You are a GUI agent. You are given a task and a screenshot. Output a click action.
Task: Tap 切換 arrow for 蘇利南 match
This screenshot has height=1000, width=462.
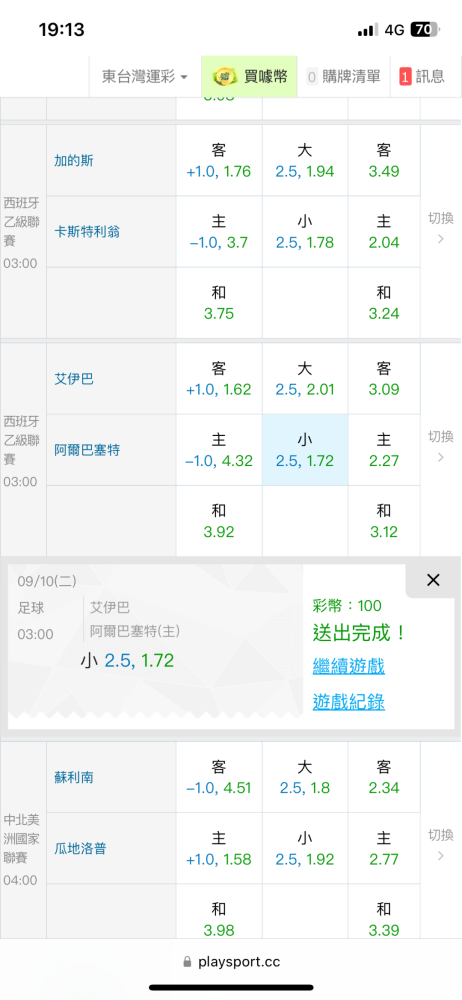coord(440,845)
